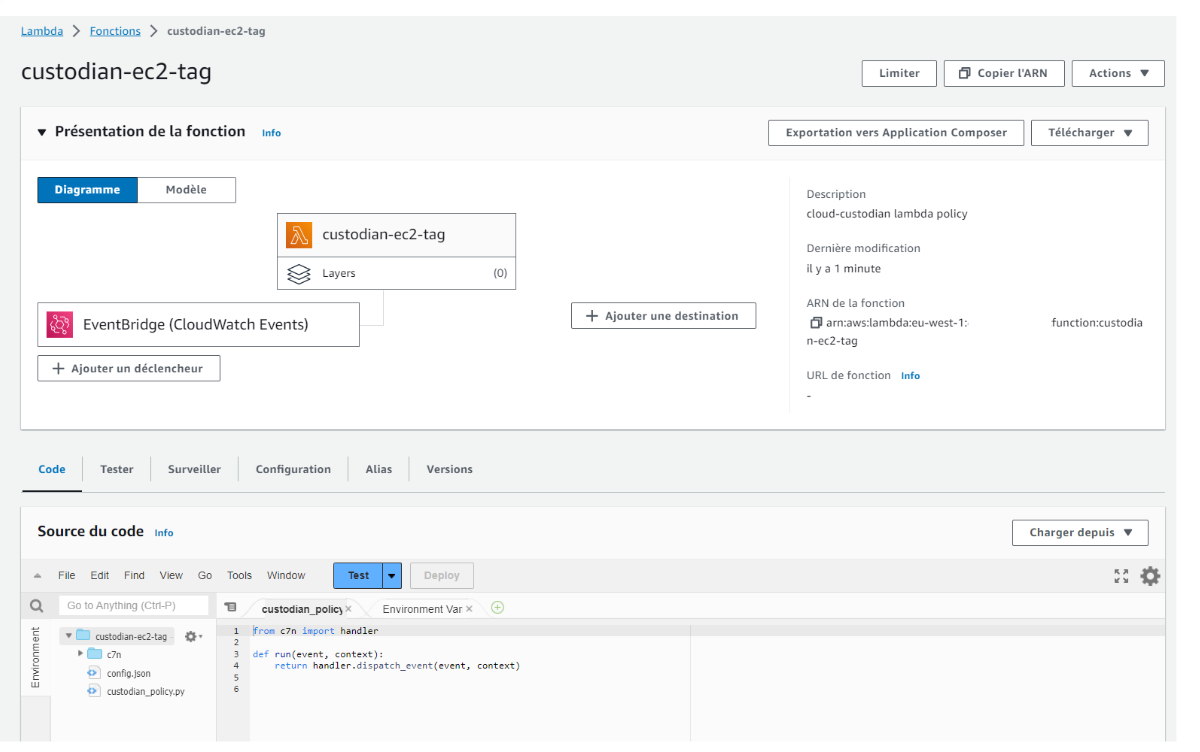This screenshot has height=752, width=1200.
Task: Click the orange Lambda function icon
Action: 299,235
